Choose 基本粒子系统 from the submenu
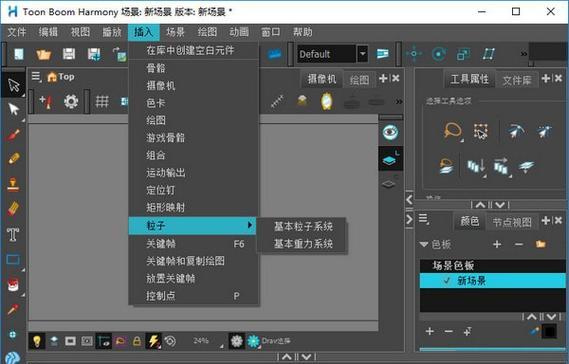This screenshot has width=569, height=364. [303, 226]
